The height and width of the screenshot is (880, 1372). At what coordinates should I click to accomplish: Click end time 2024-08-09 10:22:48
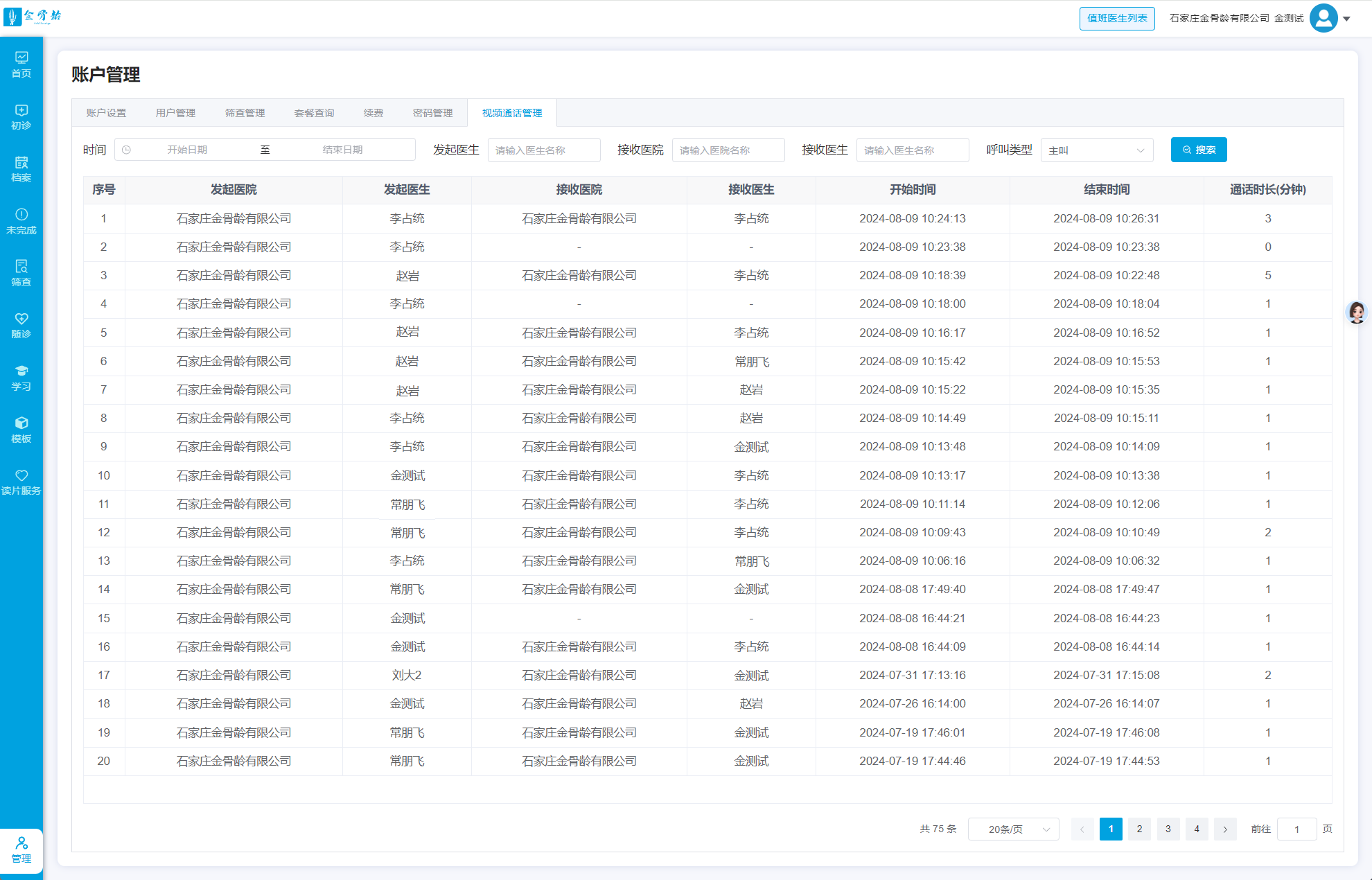click(1107, 276)
